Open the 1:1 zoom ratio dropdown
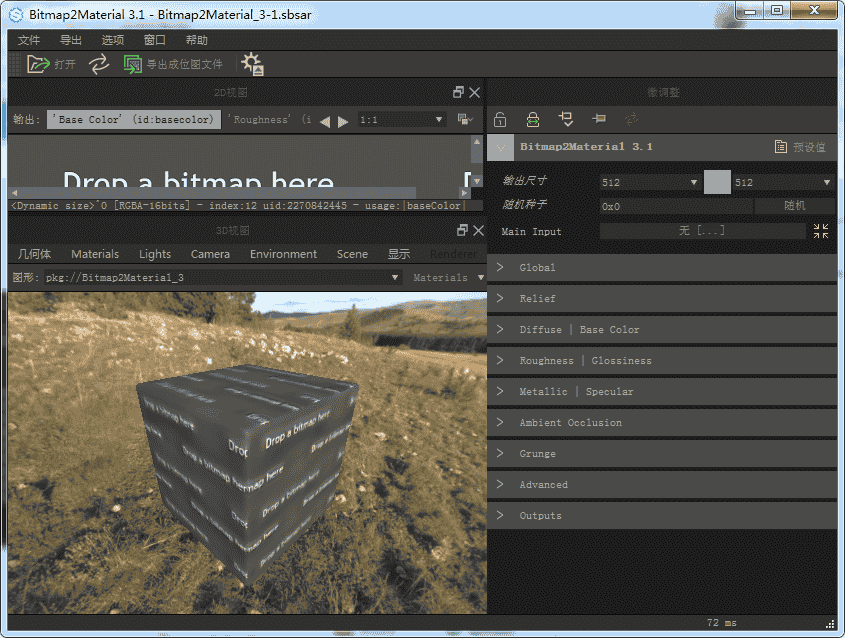 click(x=402, y=120)
